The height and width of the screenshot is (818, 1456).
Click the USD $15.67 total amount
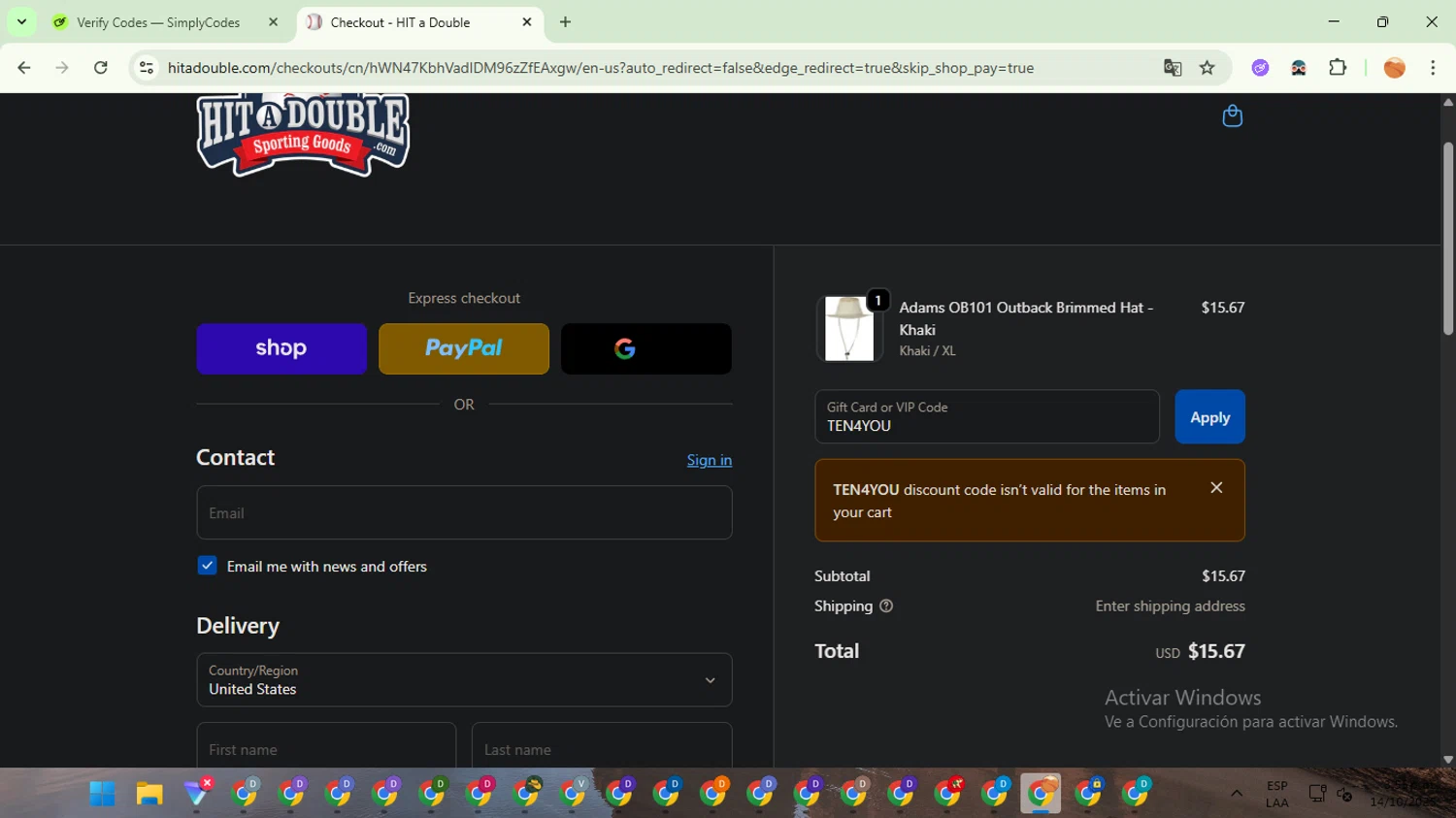[x=1200, y=651]
